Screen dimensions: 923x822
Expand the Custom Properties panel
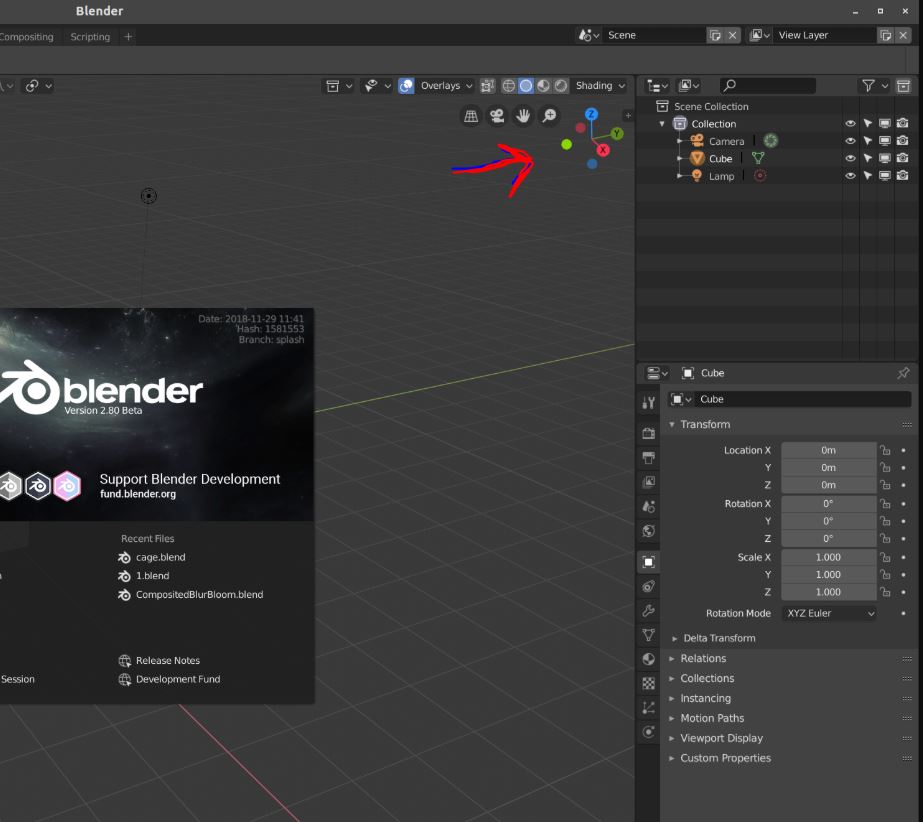725,758
